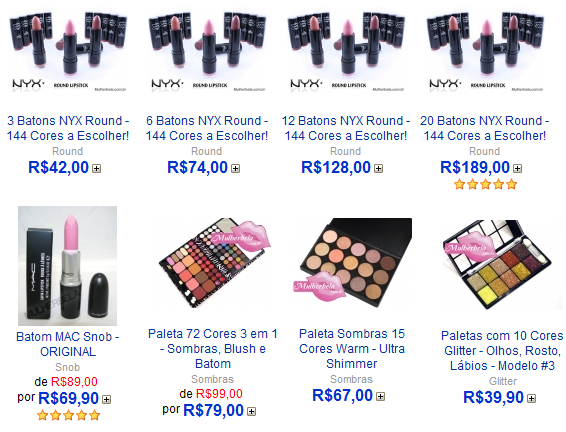Expand the plus icon beside R$79,00
The width and height of the screenshot is (566, 432).
(252, 411)
